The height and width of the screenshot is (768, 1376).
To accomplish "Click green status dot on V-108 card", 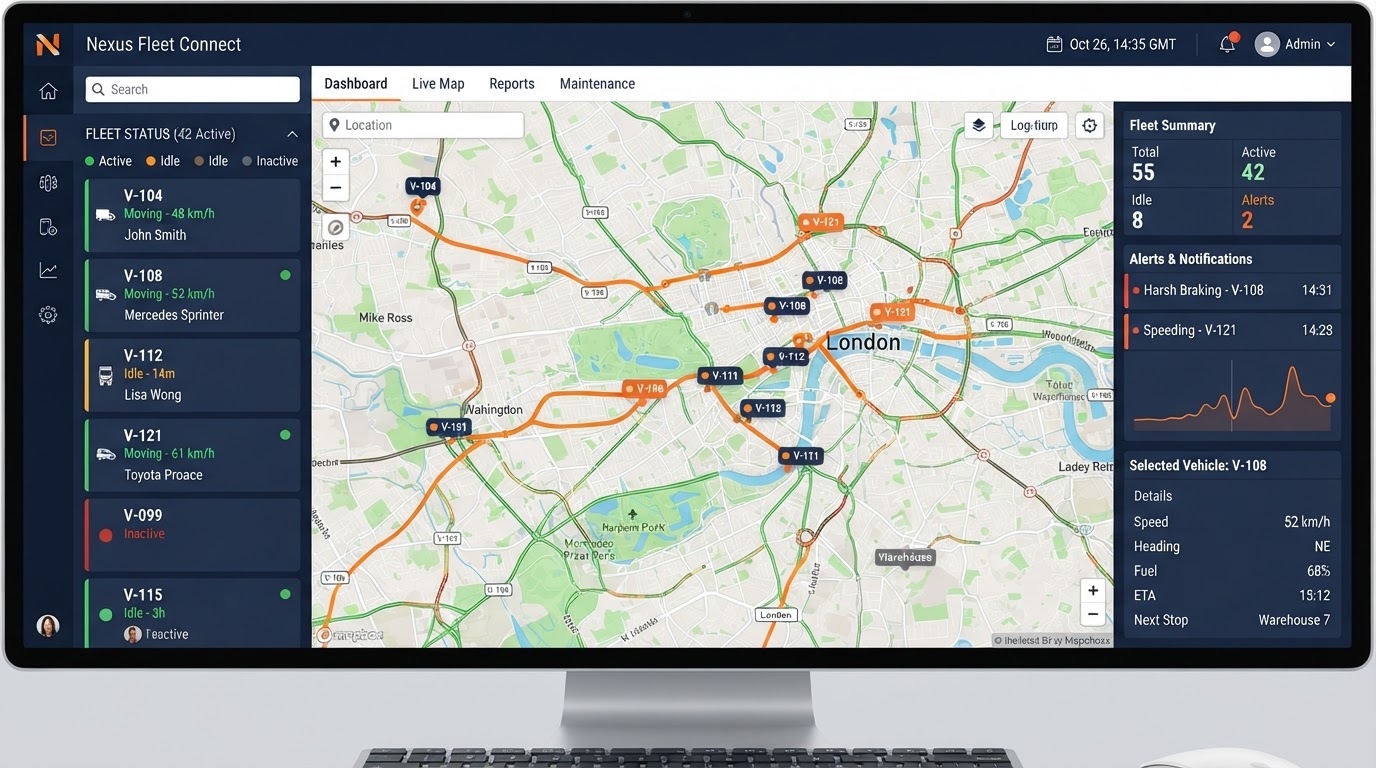I will coord(285,275).
